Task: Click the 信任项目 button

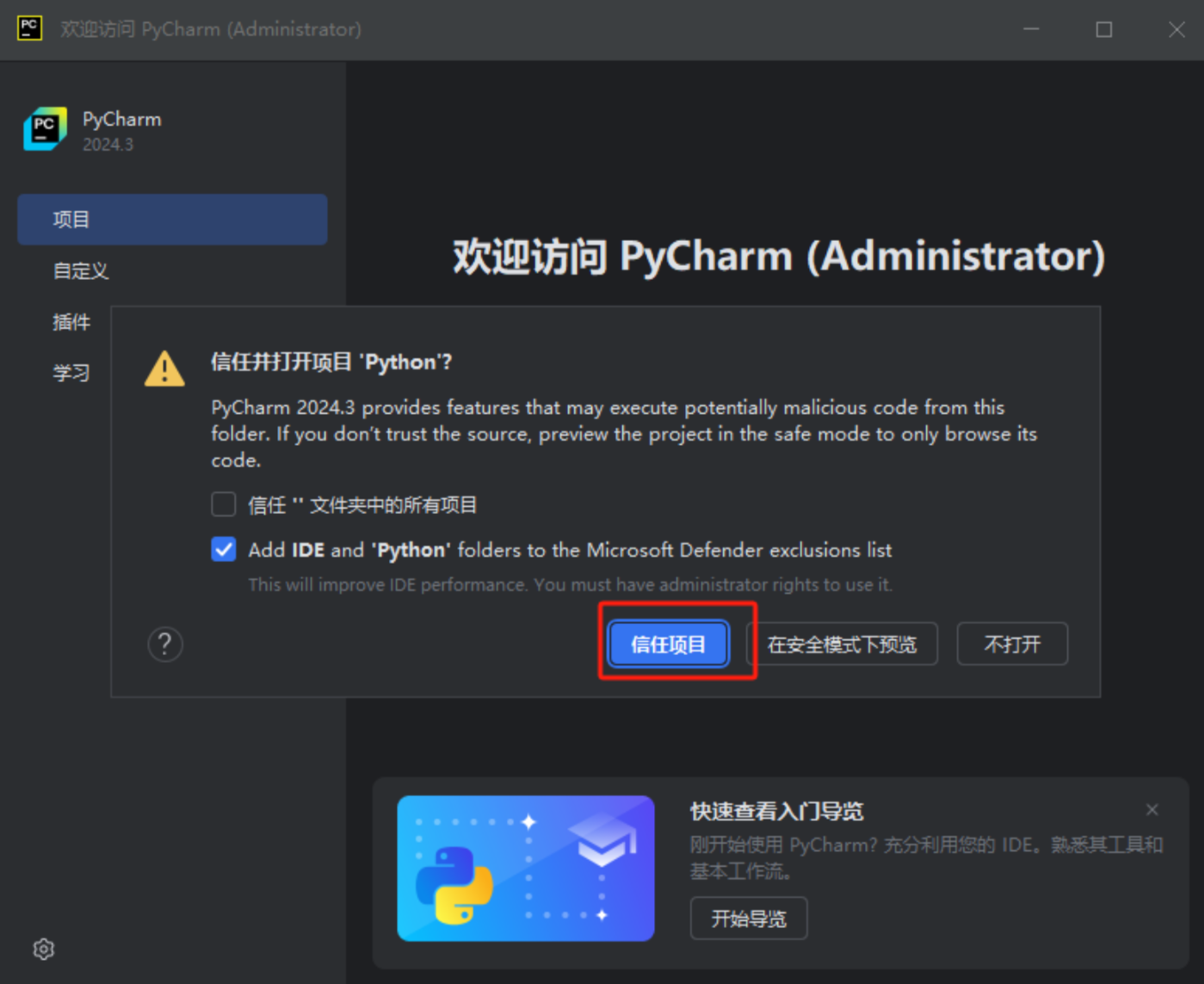Action: [x=669, y=644]
